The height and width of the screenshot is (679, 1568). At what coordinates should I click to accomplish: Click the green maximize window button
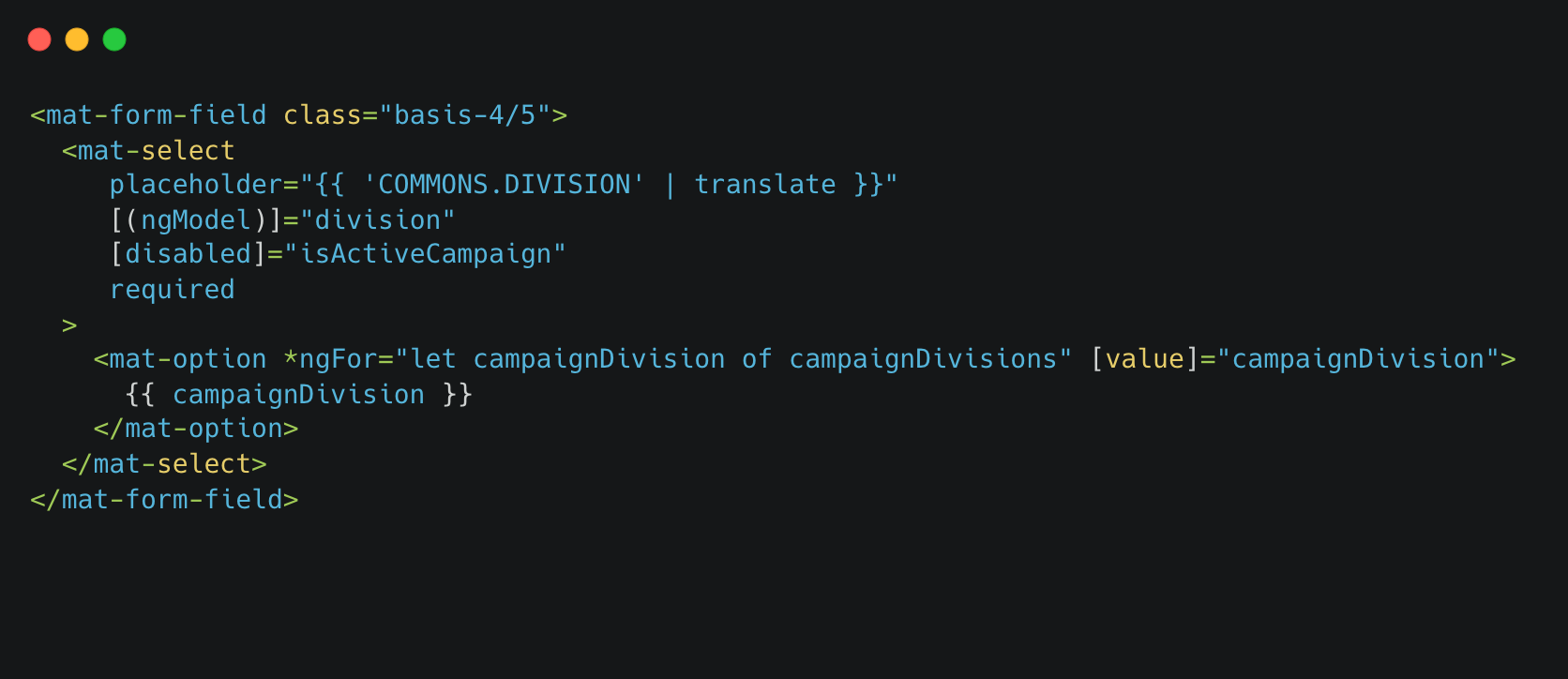coord(114,39)
